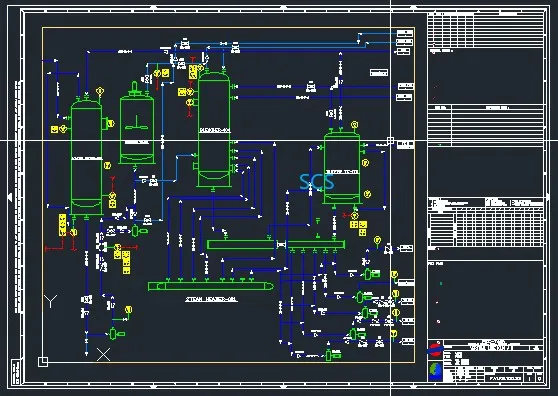This screenshot has width=558, height=396.
Task: Click the revision table at top-right of title block
Action: coord(486,29)
